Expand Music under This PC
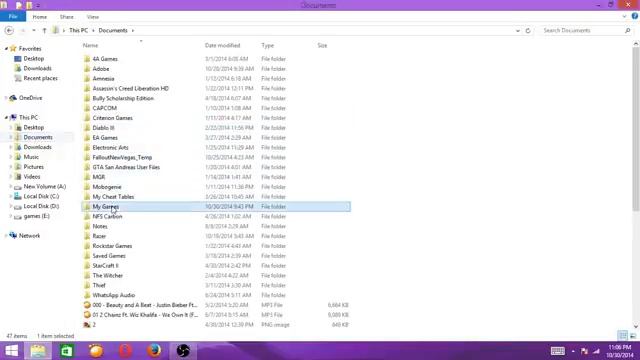Viewport: 640px width, 360px height. [x=11, y=157]
